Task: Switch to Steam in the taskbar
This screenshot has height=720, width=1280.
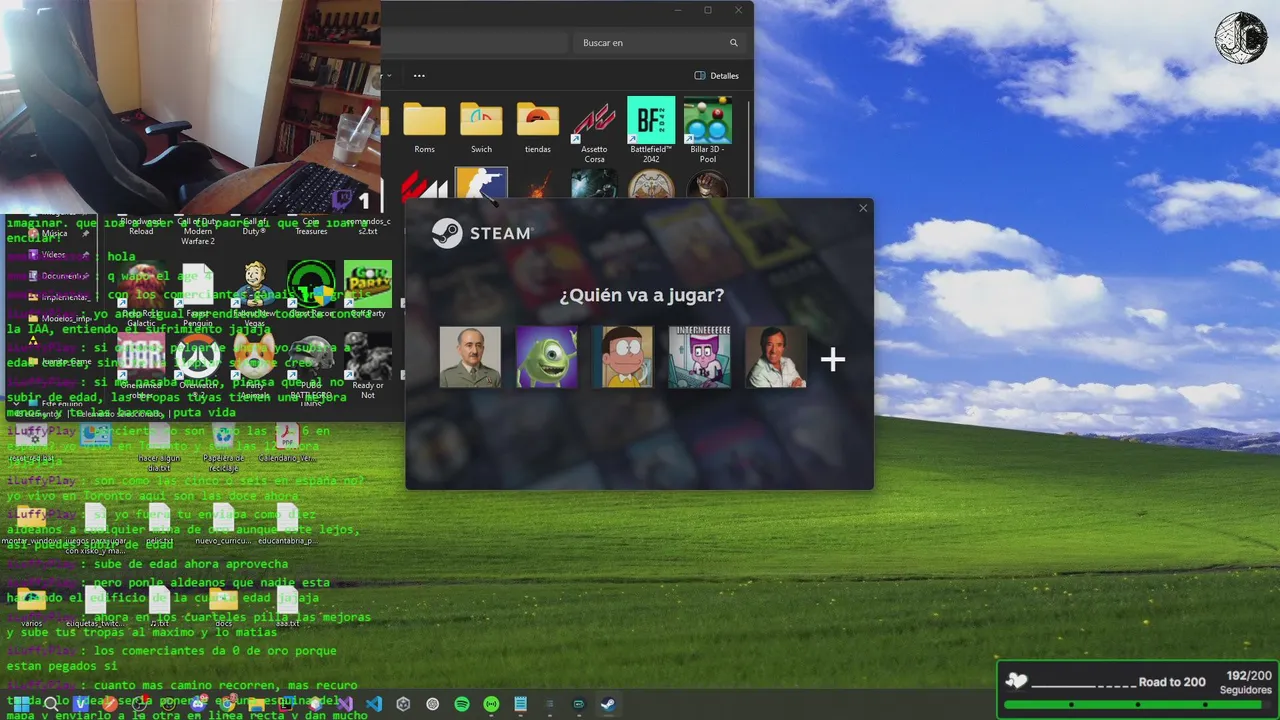Action: coord(607,704)
